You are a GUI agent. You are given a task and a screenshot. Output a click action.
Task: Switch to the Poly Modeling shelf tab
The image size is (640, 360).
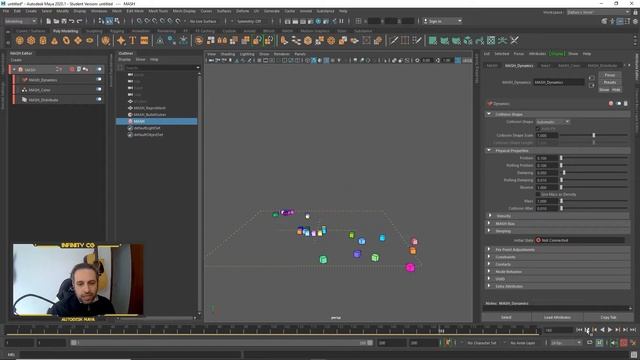point(65,31)
